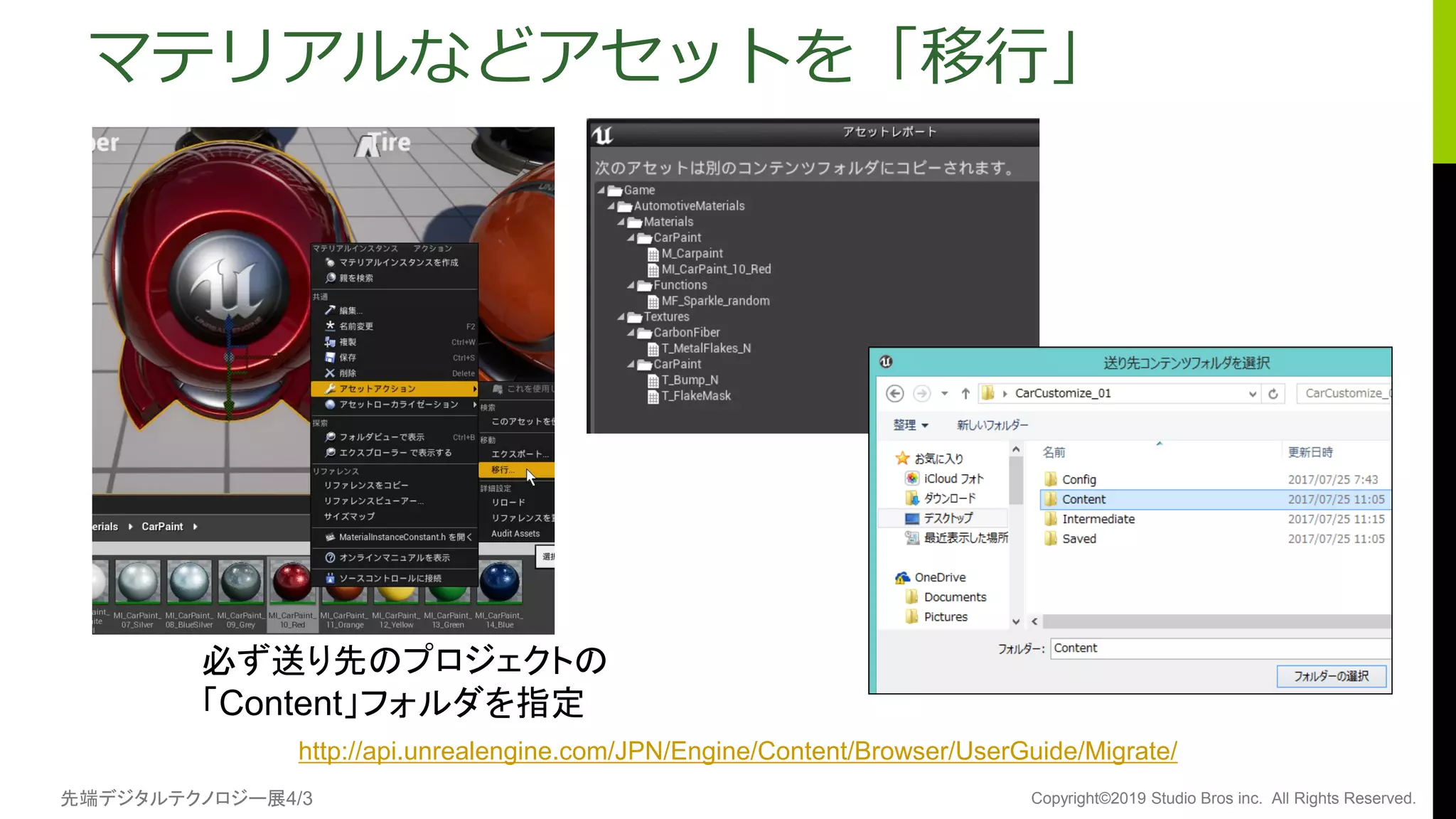1456x819 pixels.
Task: Open the unrealengine.com Migrate documentation link
Action: coord(737,751)
